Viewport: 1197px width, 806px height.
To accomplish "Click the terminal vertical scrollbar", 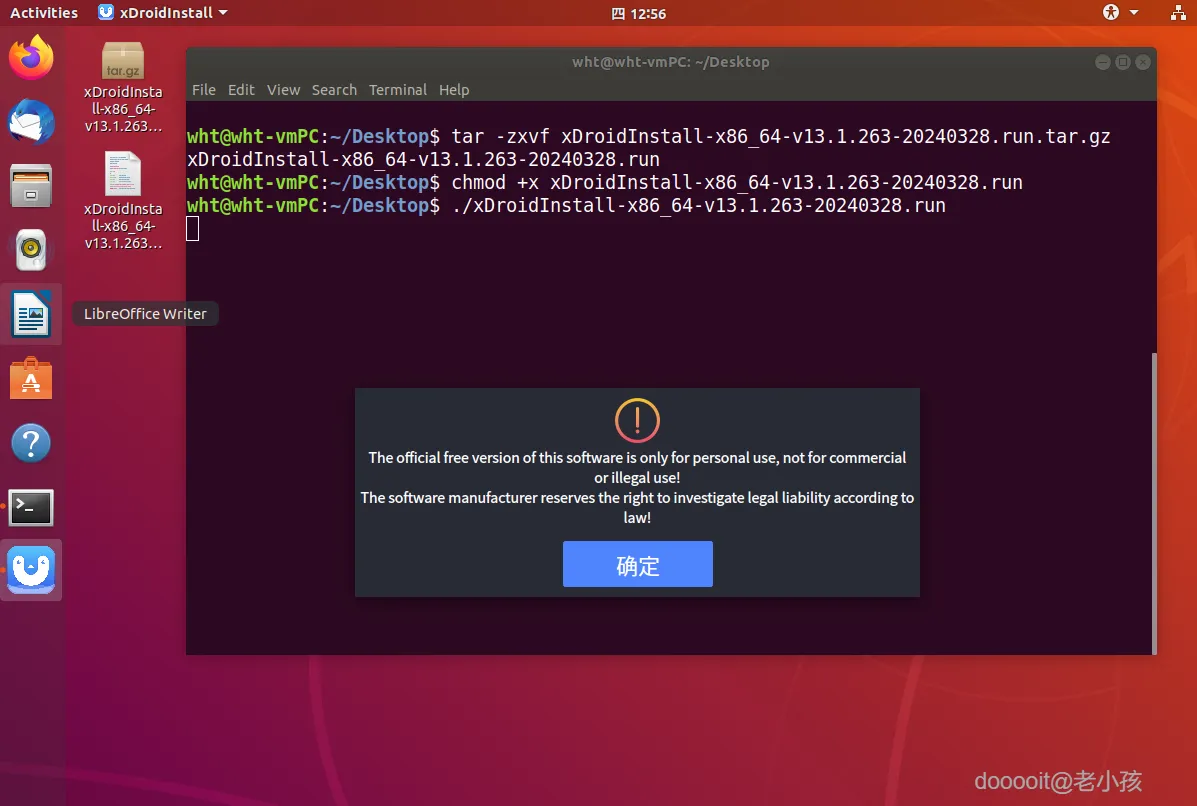I will [1153, 502].
